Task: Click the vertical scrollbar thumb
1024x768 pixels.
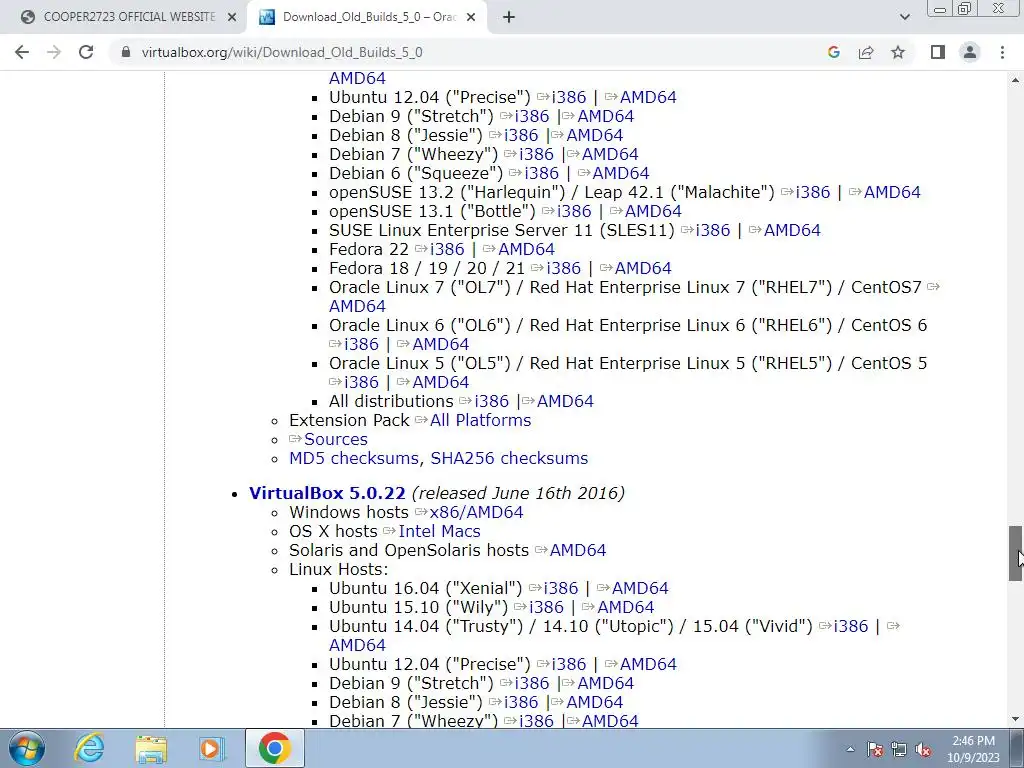Action: 1016,553
